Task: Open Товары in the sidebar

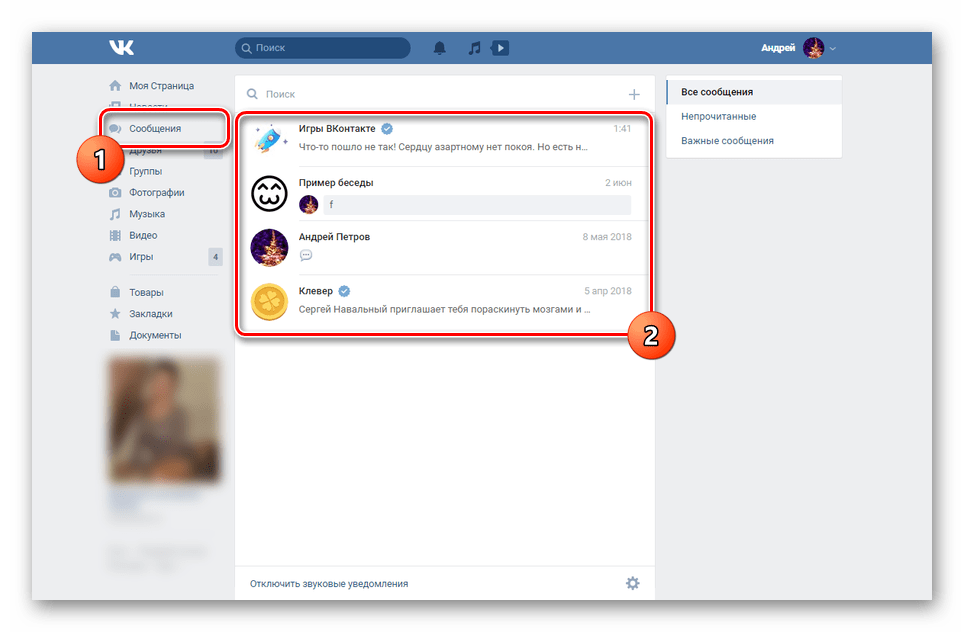Action: pyautogui.click(x=146, y=293)
